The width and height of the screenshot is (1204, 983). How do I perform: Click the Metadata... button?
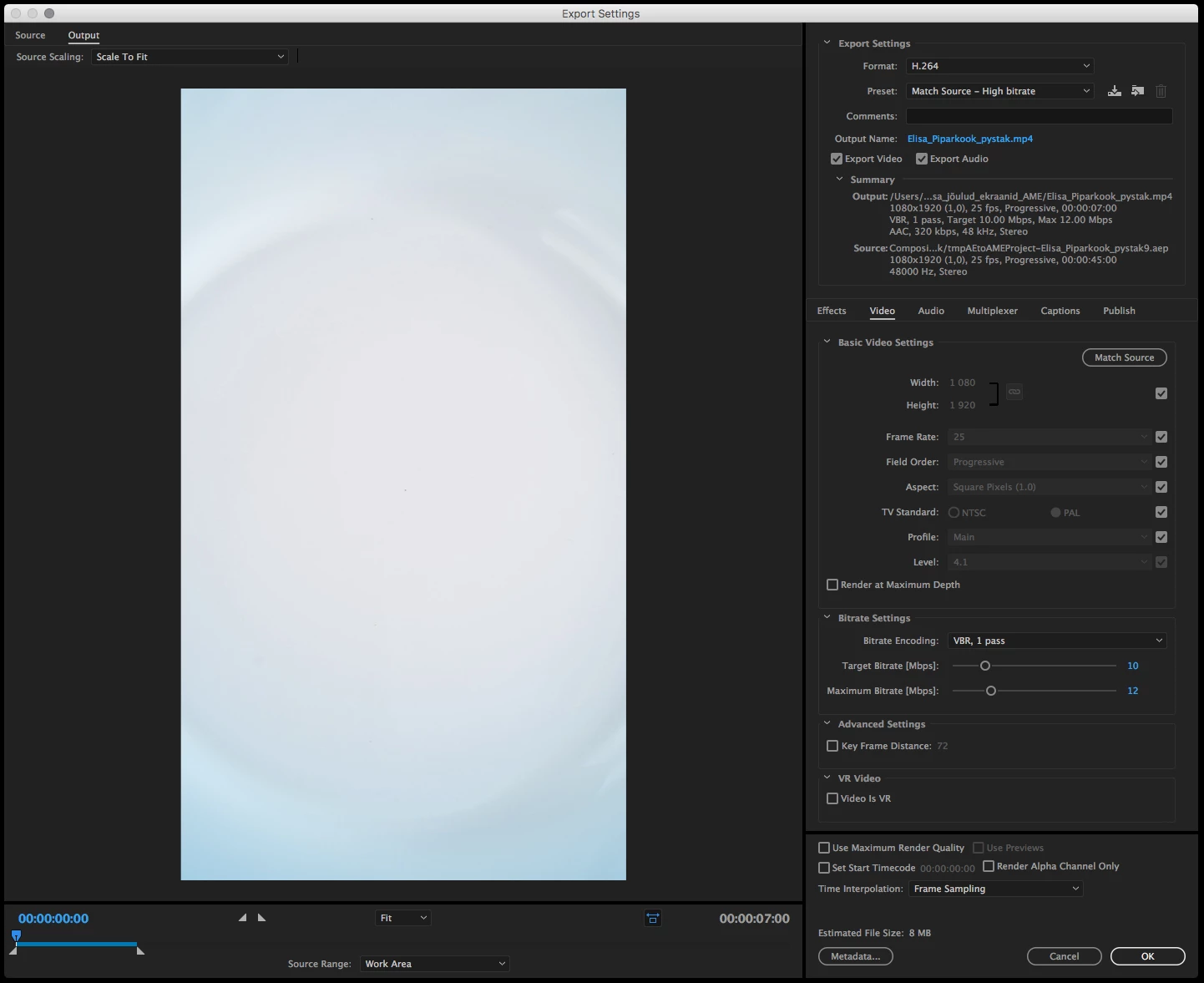[856, 956]
